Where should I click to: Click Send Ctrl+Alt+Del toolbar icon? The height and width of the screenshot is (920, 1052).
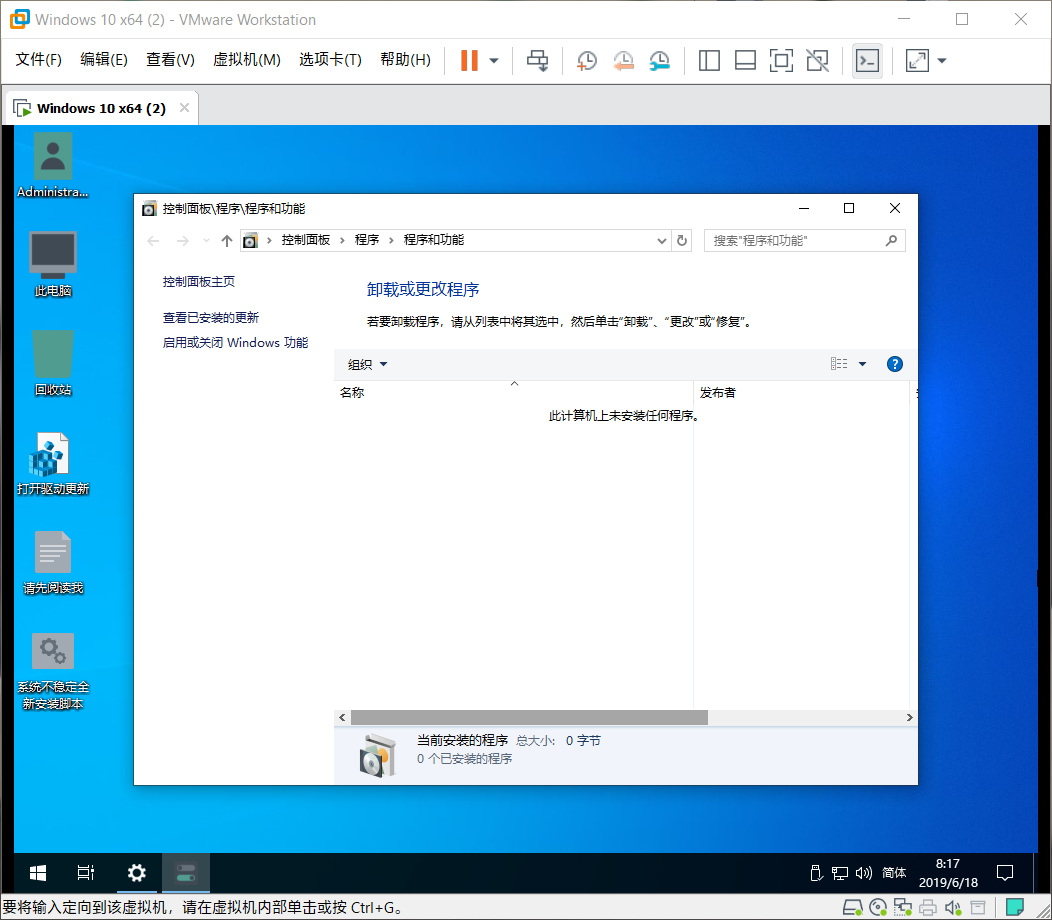pos(537,60)
